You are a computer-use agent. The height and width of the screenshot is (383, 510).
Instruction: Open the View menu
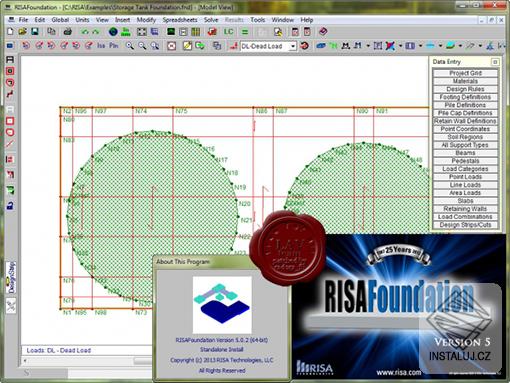pyautogui.click(x=102, y=20)
